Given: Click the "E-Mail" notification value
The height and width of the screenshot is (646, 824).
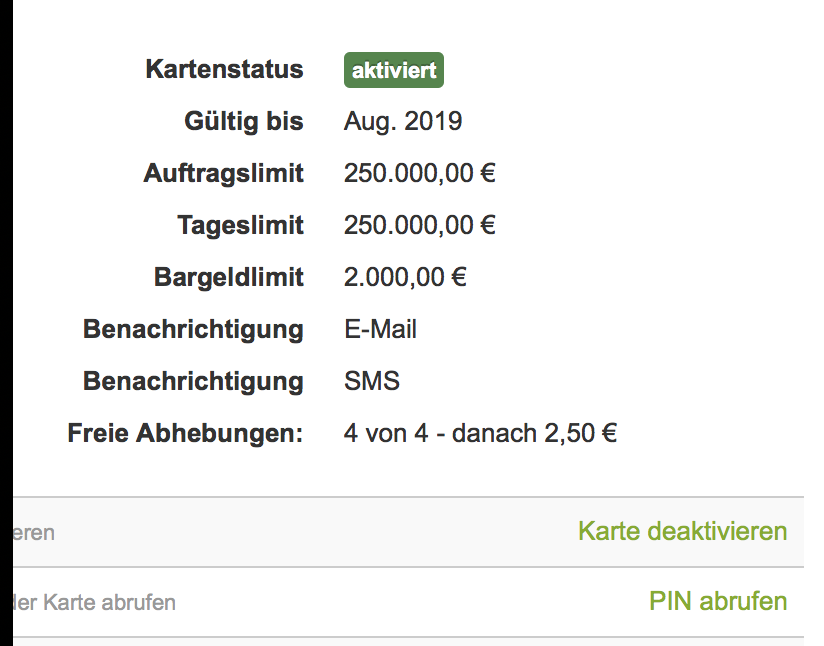Looking at the screenshot, I should 380,329.
